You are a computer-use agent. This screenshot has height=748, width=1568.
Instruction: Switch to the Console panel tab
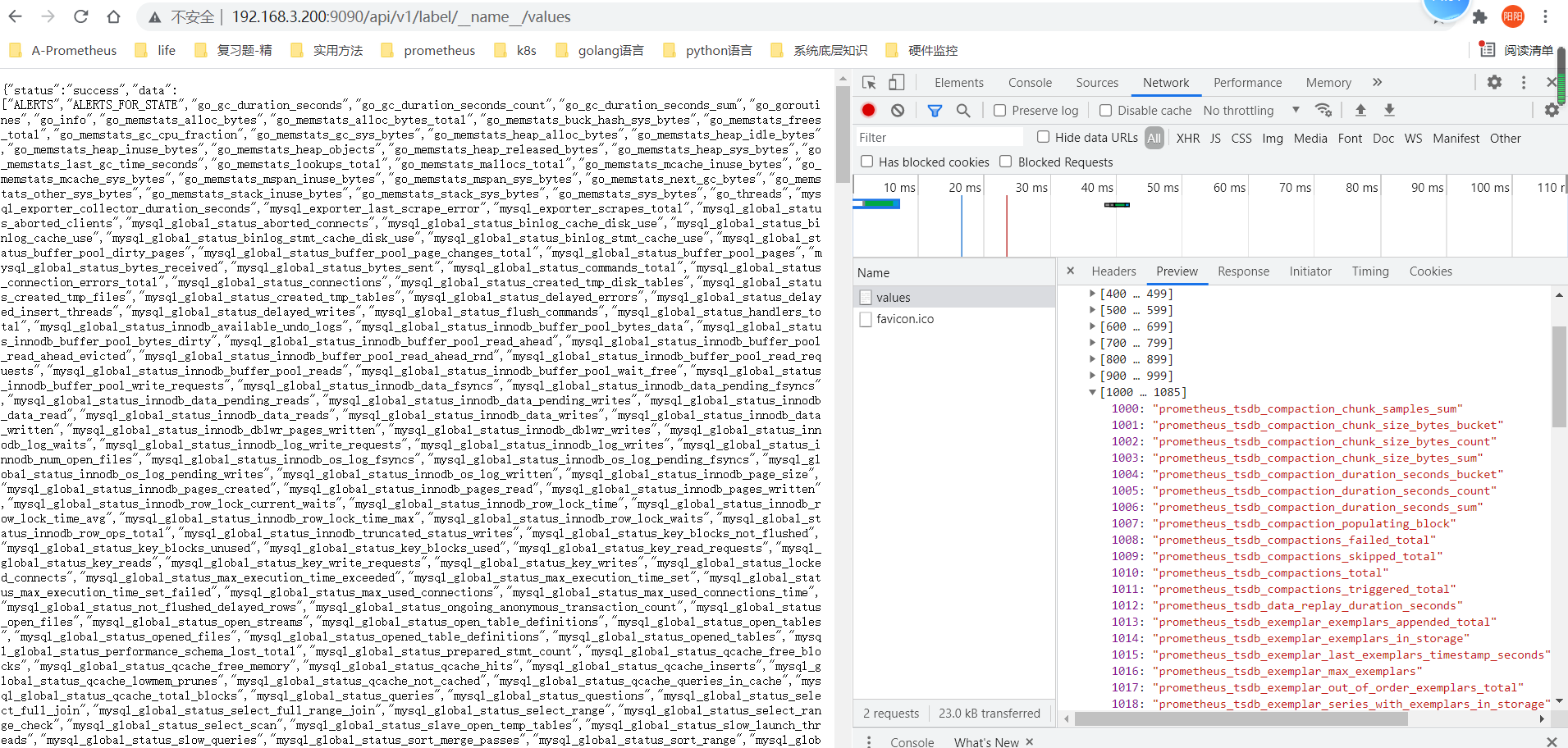1030,82
